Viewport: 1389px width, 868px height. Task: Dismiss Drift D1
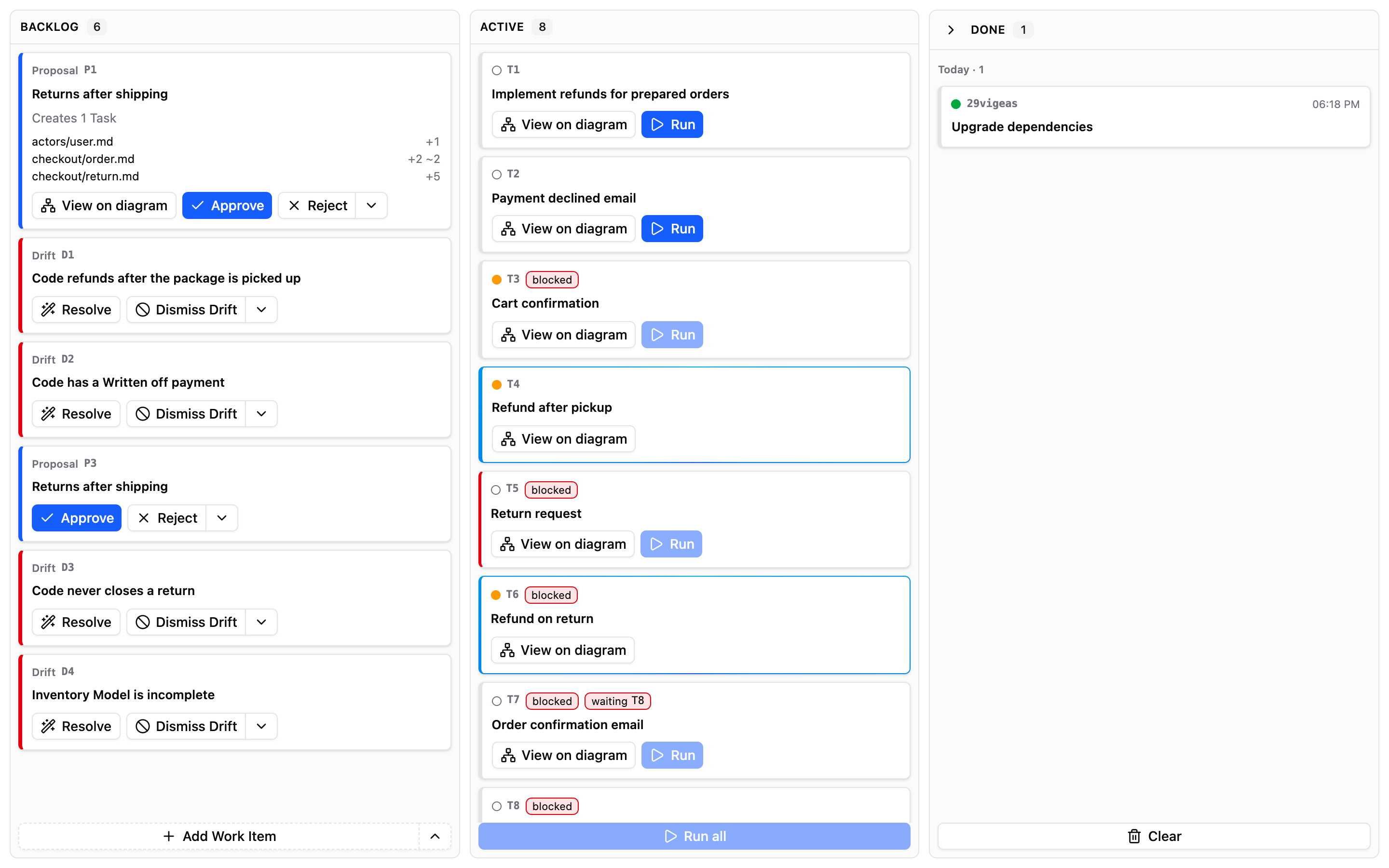click(186, 310)
